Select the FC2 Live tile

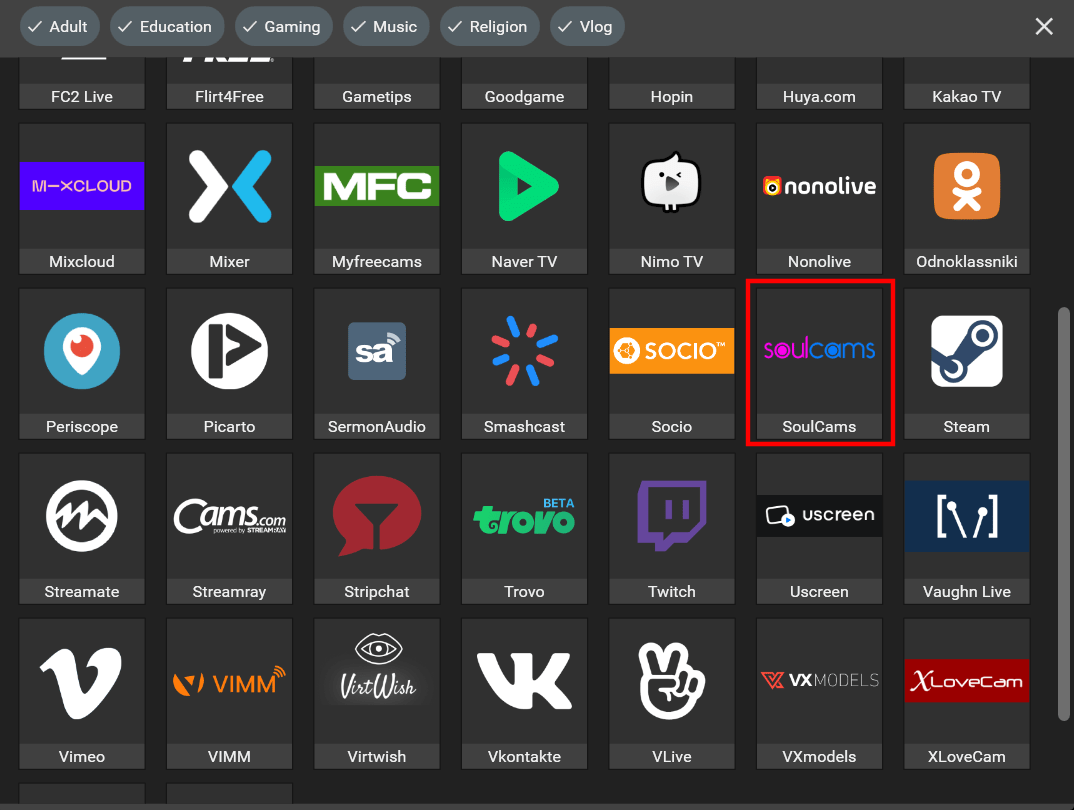coord(82,84)
